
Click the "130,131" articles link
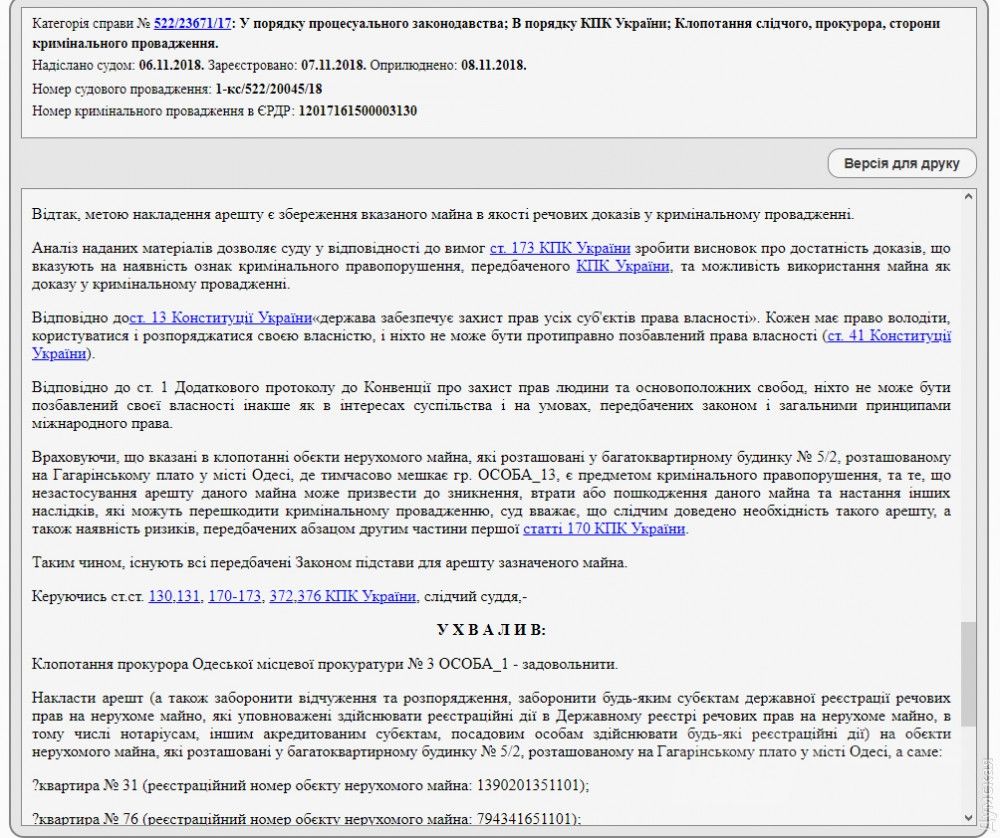(x=174, y=596)
